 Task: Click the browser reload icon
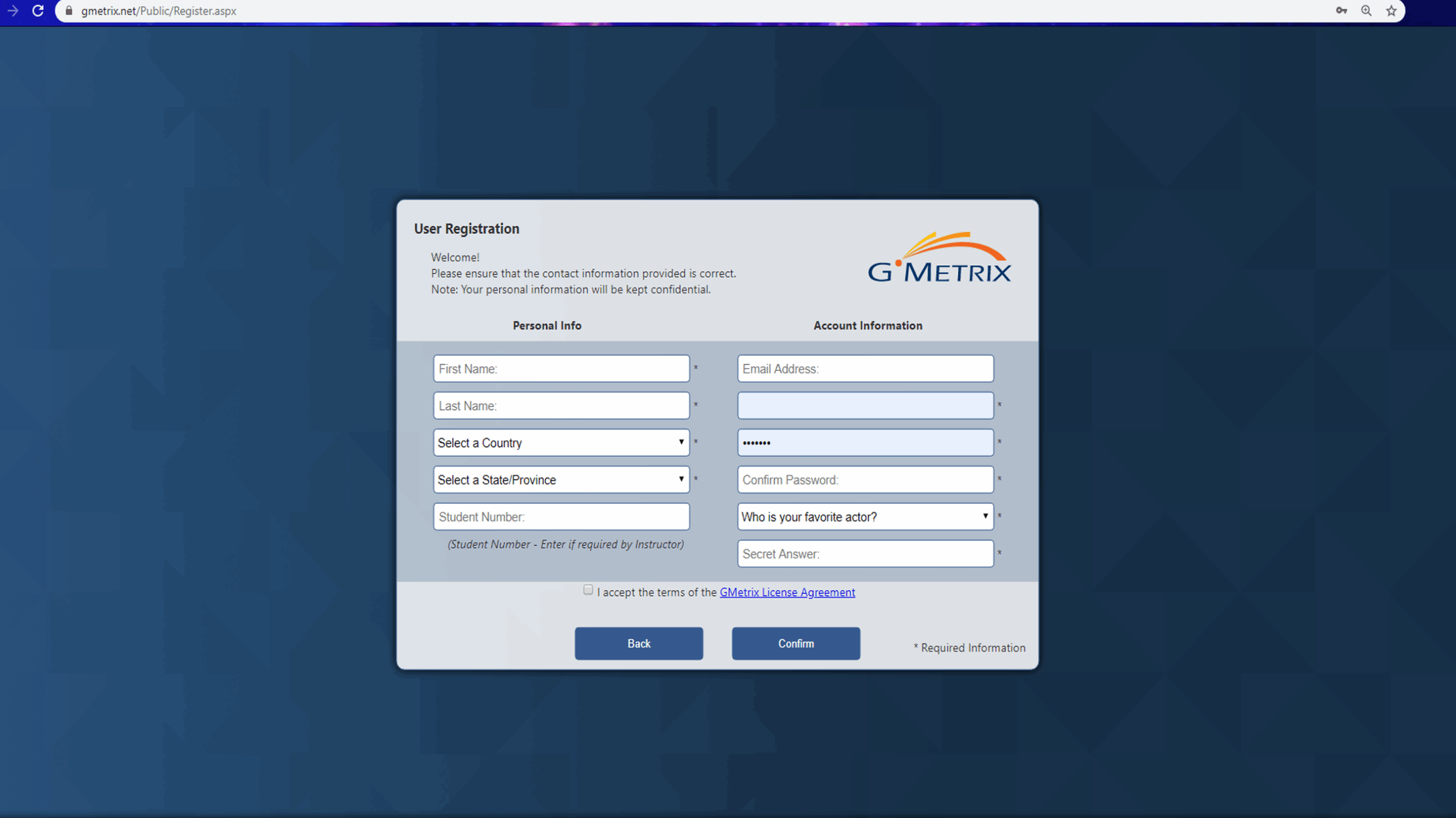coord(38,11)
